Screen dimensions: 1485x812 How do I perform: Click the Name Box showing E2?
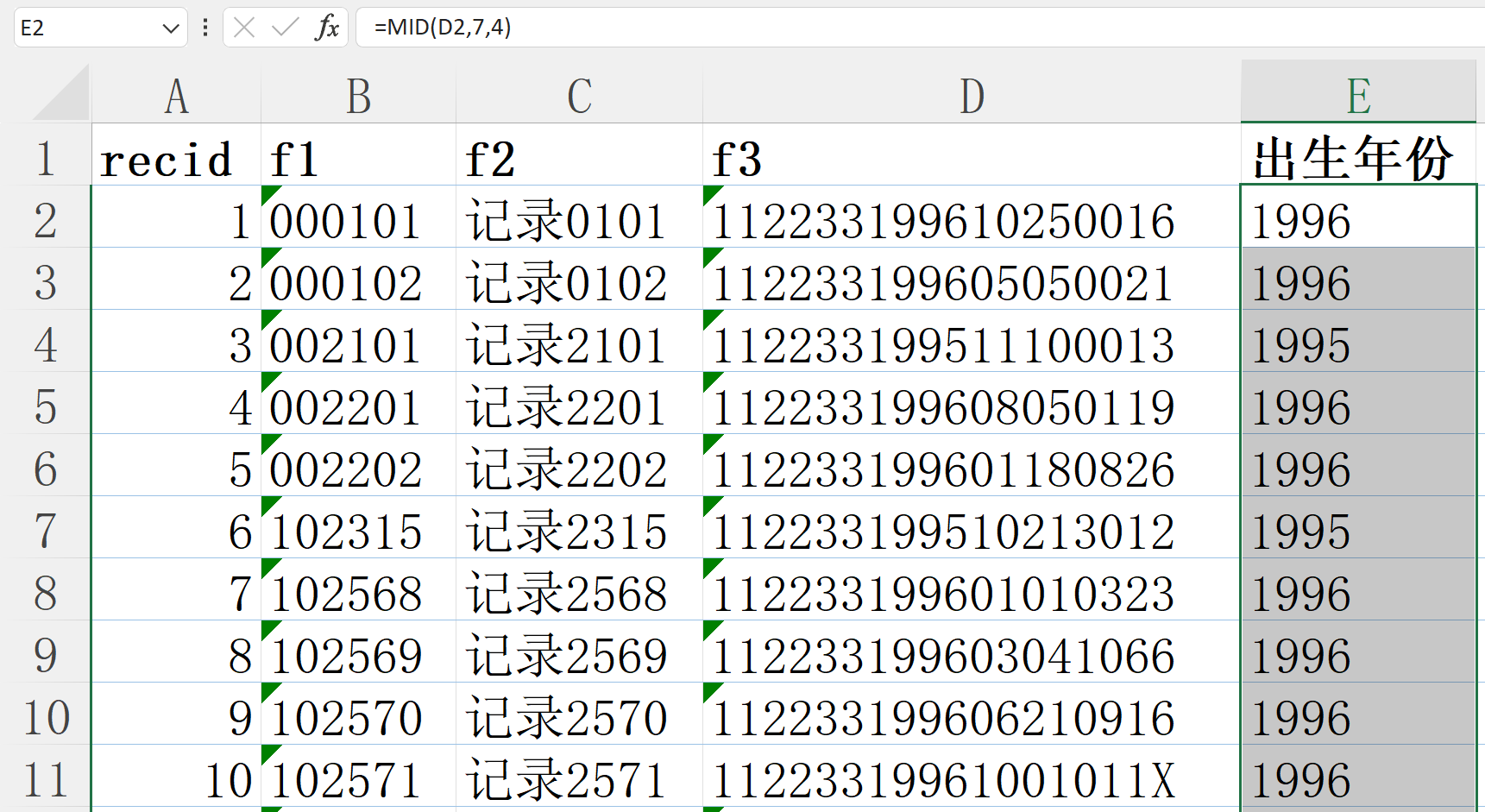(x=86, y=28)
